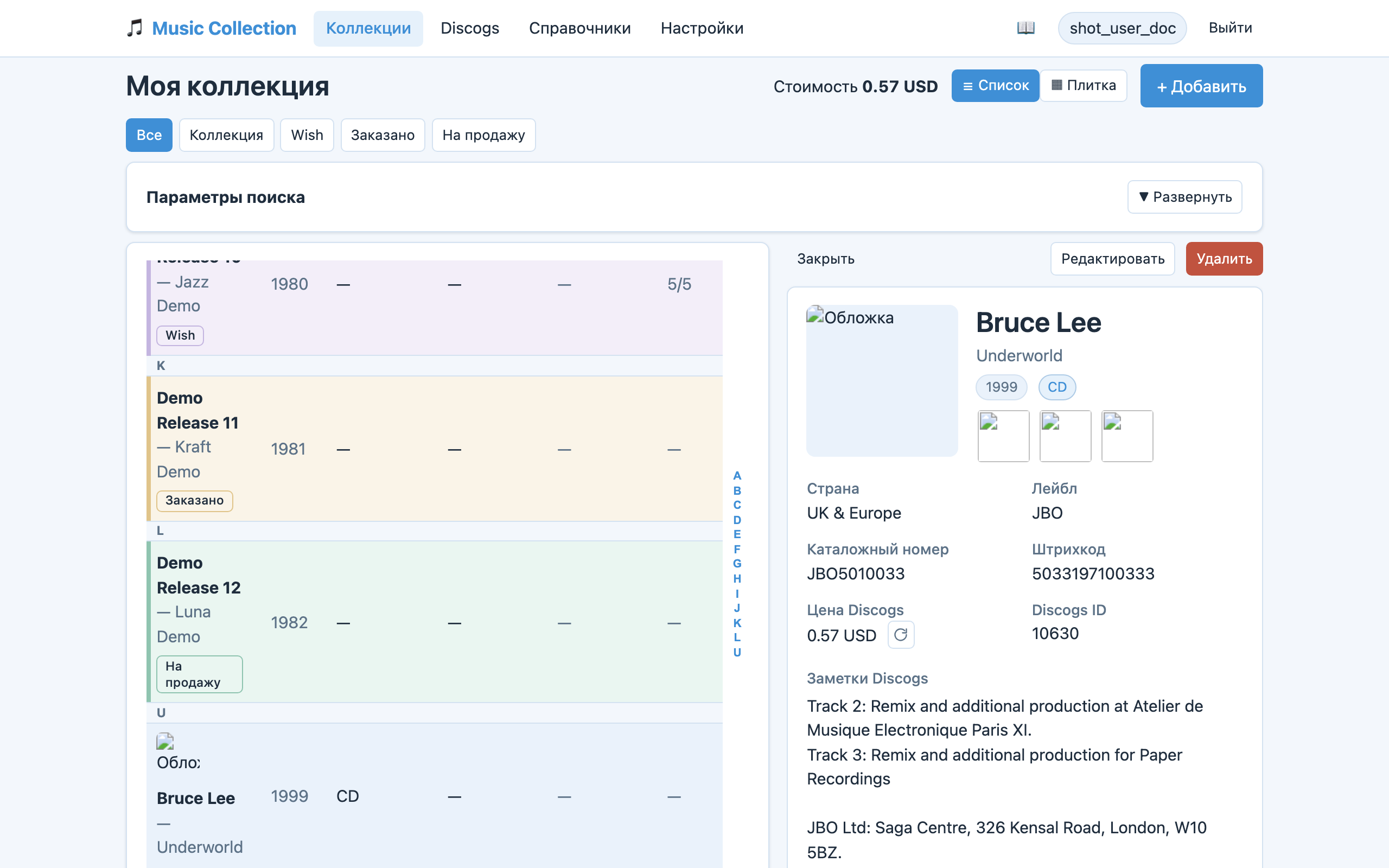Click the music note logo icon
The width and height of the screenshot is (1389, 868).
click(x=135, y=28)
